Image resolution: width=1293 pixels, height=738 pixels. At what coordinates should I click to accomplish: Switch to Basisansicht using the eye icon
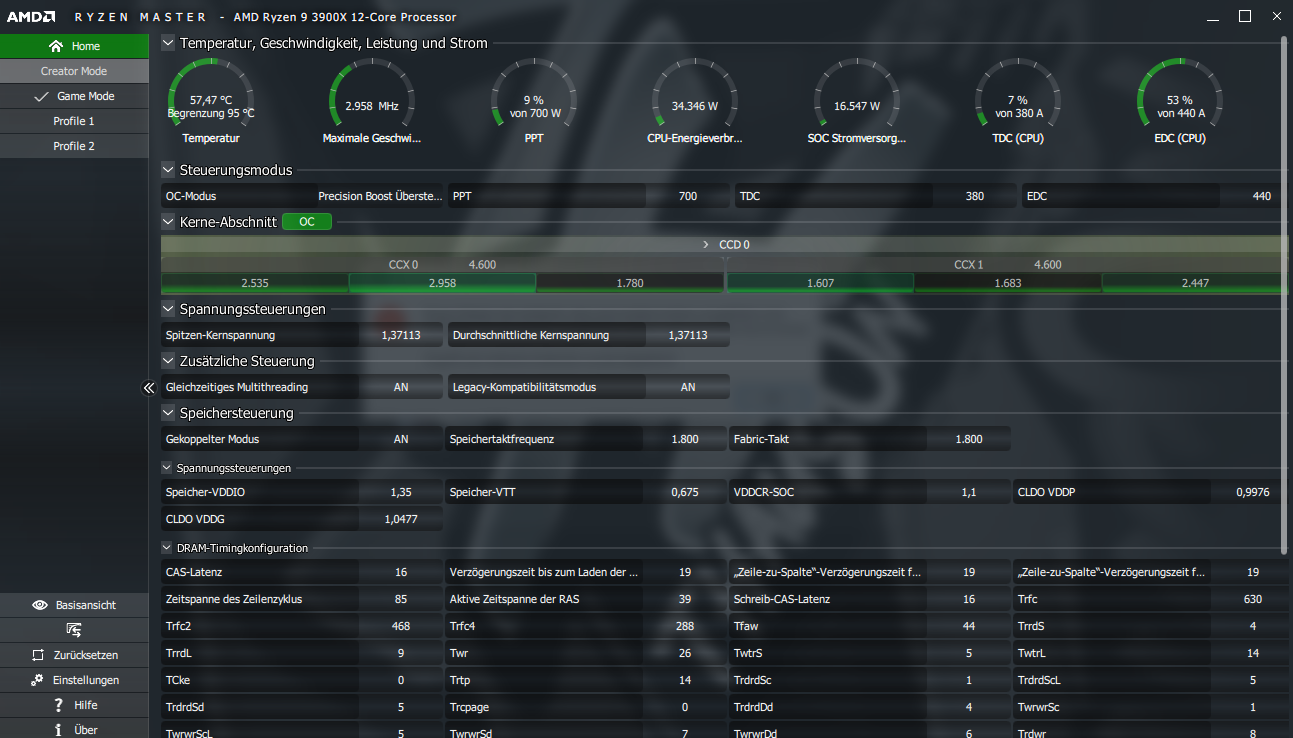click(74, 605)
